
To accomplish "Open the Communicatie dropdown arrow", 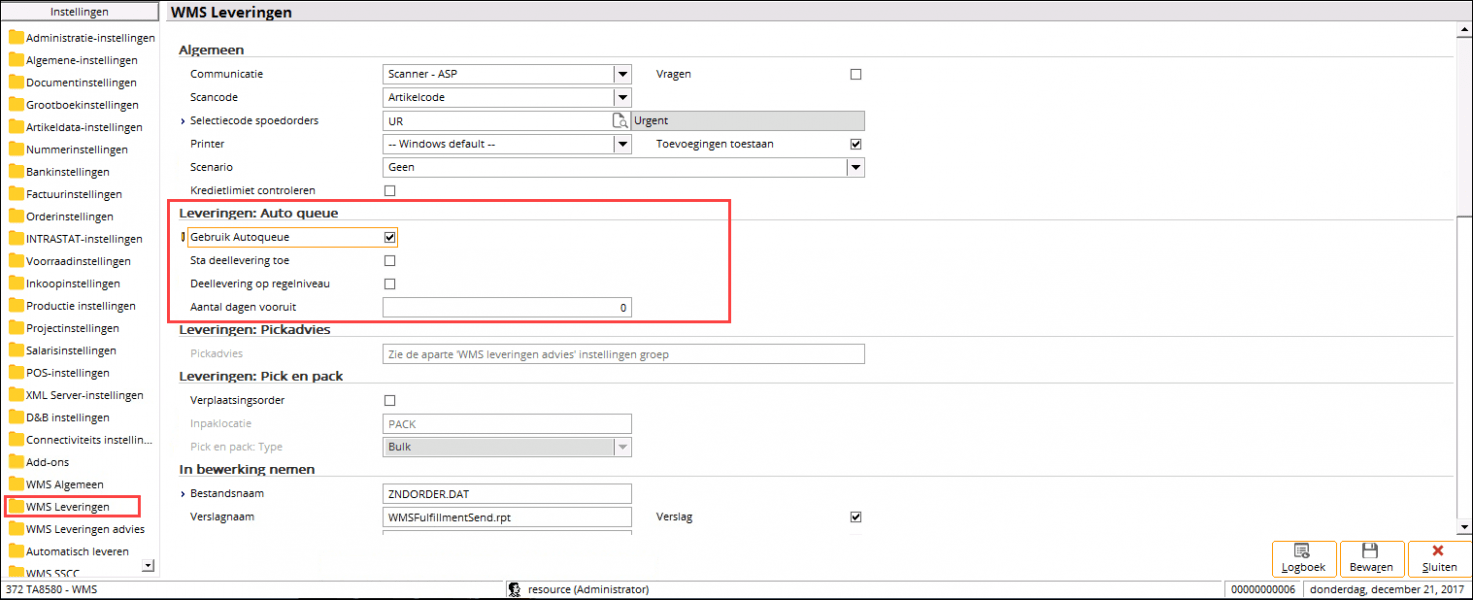I will [623, 74].
